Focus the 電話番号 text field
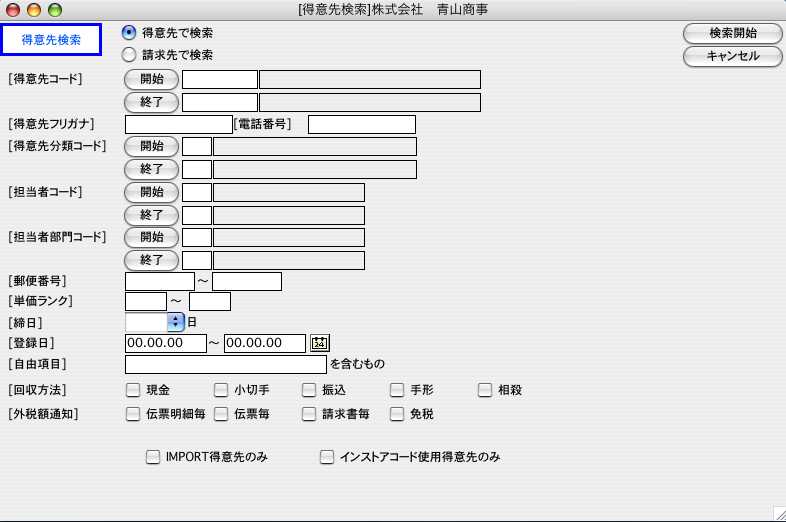This screenshot has width=786, height=522. point(361,124)
